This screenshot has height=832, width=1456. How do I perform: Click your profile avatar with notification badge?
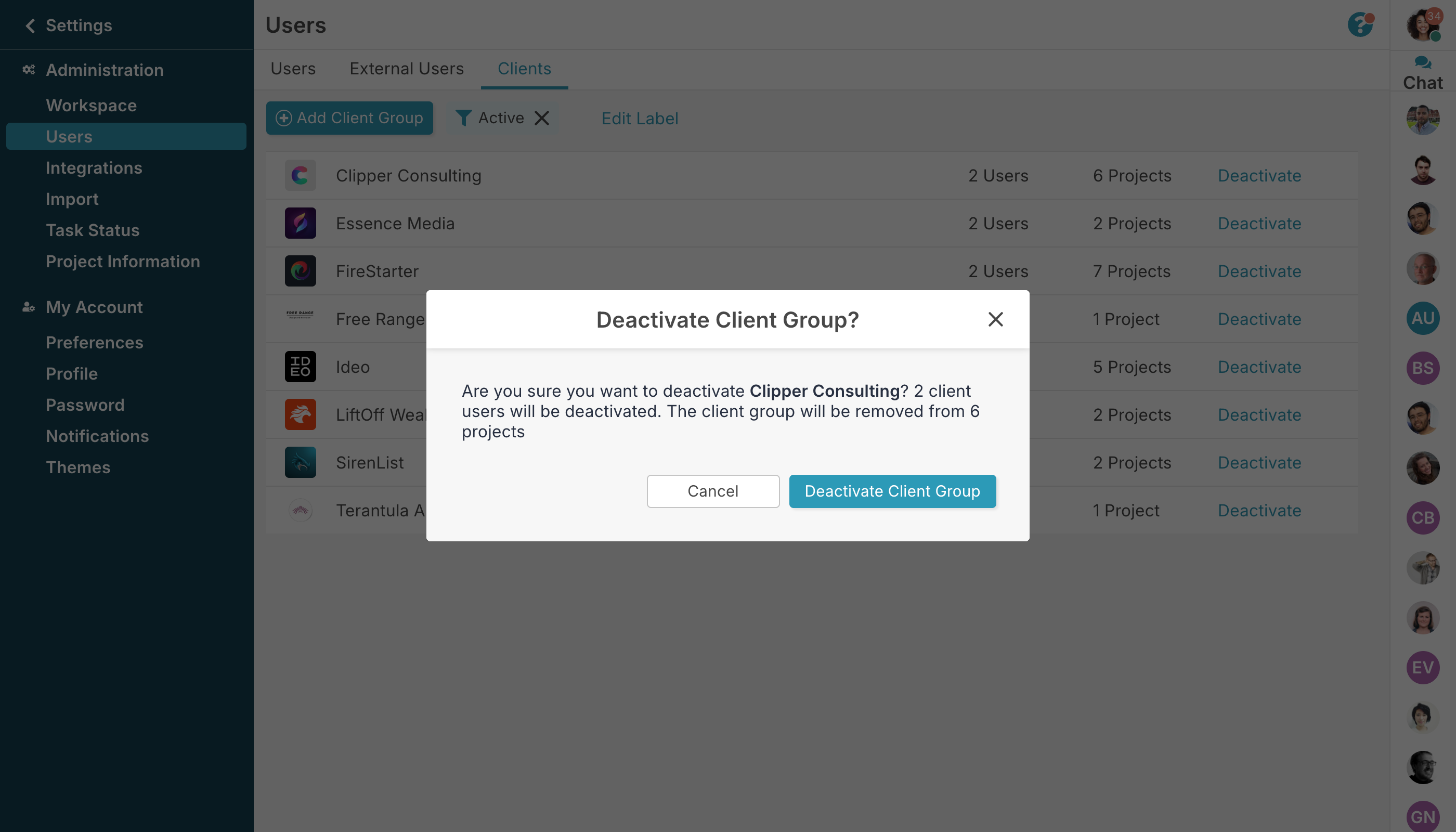(x=1422, y=25)
